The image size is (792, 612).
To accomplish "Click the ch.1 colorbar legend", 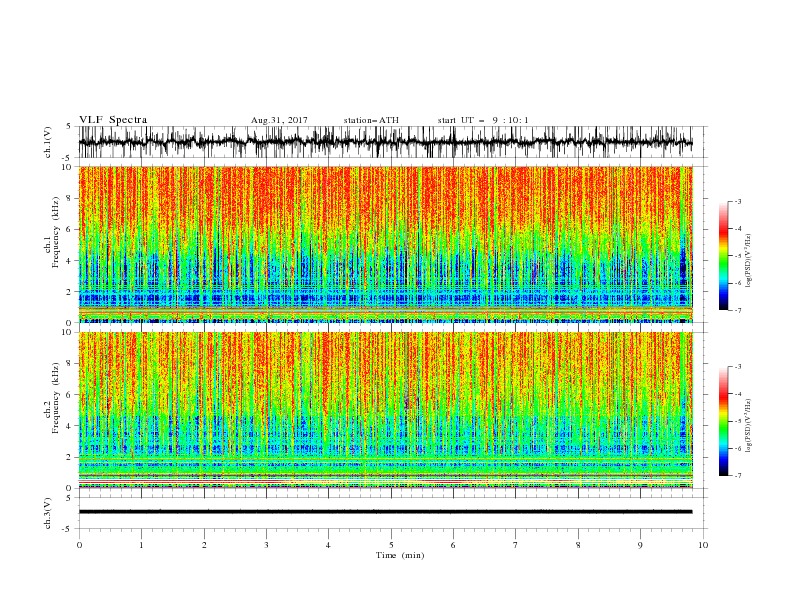I will click(x=723, y=256).
